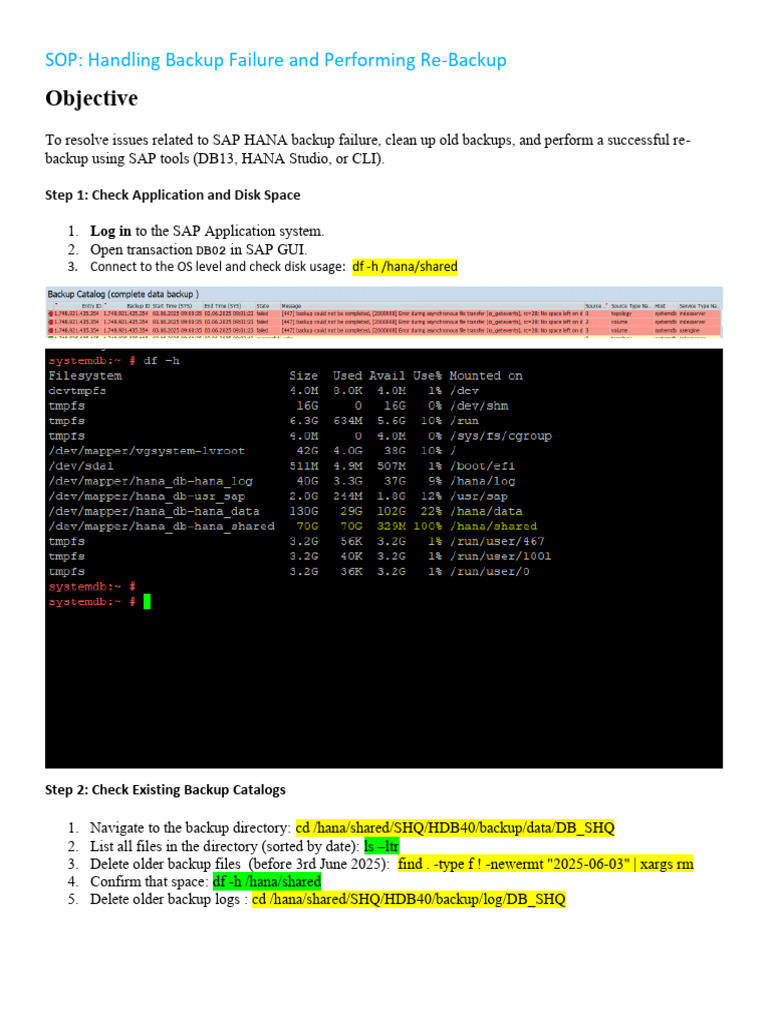
Task: Click the State column header in Backup Catalog
Action: click(263, 306)
